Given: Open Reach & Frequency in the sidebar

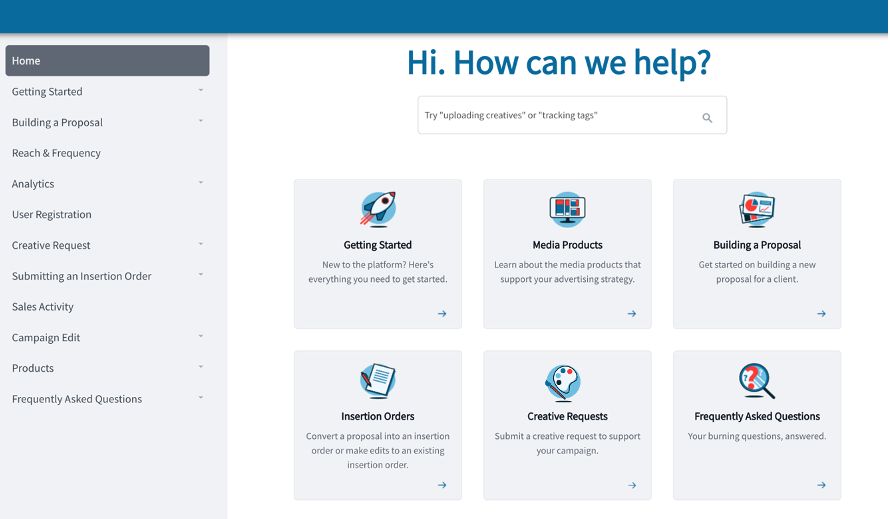Looking at the screenshot, I should coord(56,153).
